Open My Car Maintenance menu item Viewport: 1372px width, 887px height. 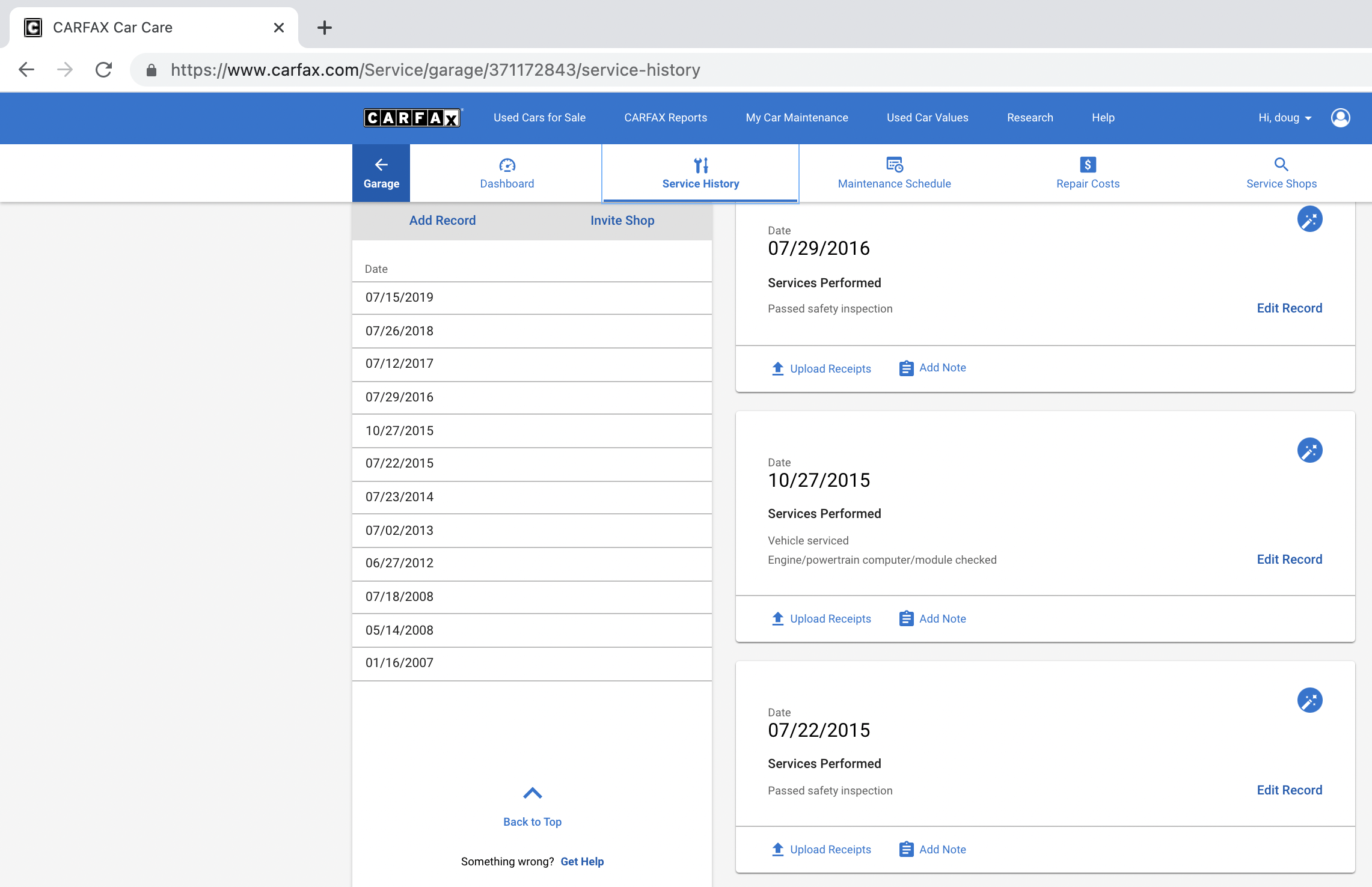click(797, 118)
